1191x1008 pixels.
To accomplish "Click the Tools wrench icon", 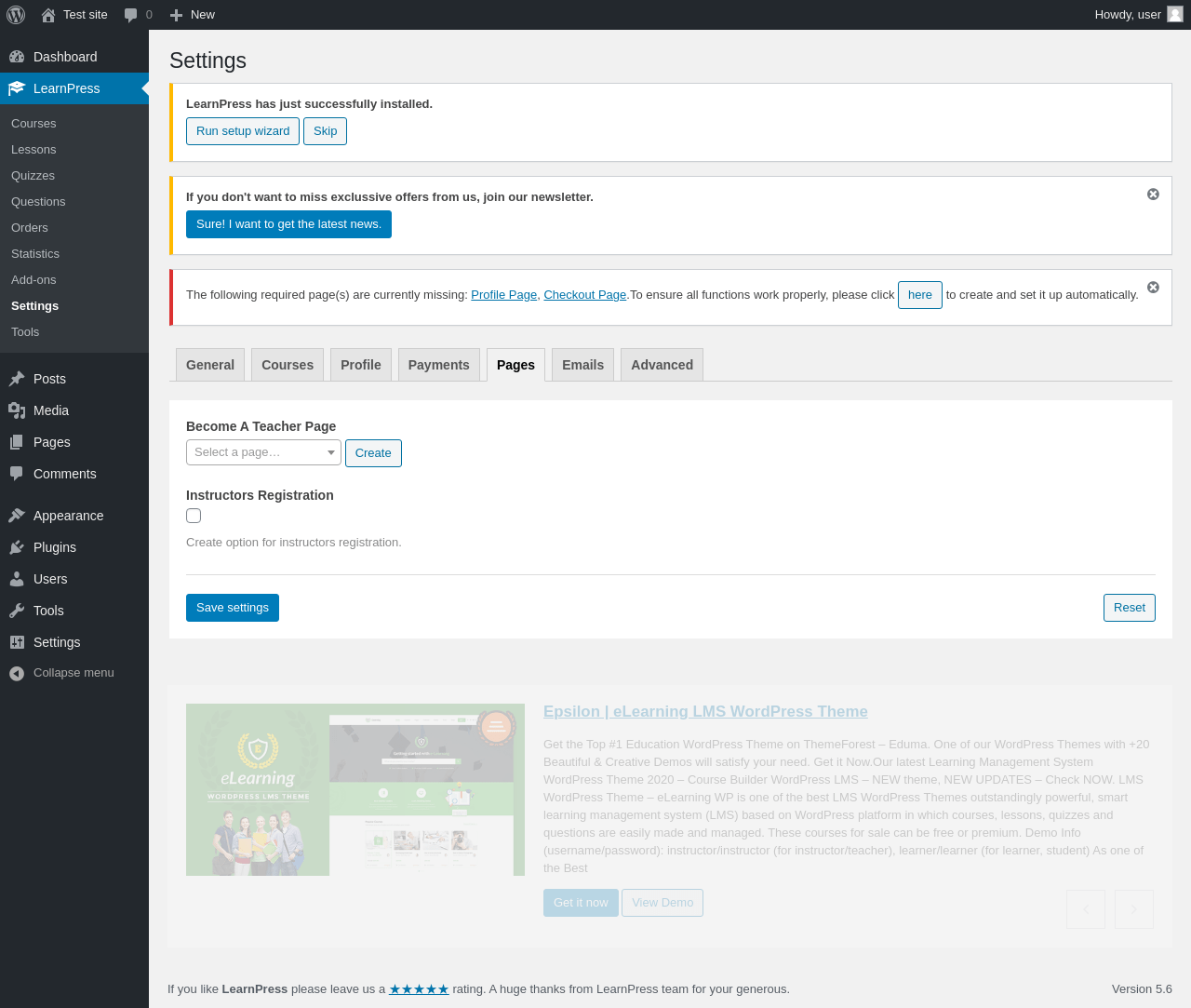I will 17,611.
